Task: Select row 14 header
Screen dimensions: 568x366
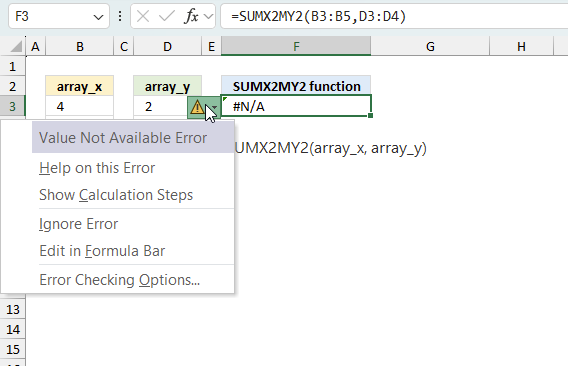Action: coord(13,329)
